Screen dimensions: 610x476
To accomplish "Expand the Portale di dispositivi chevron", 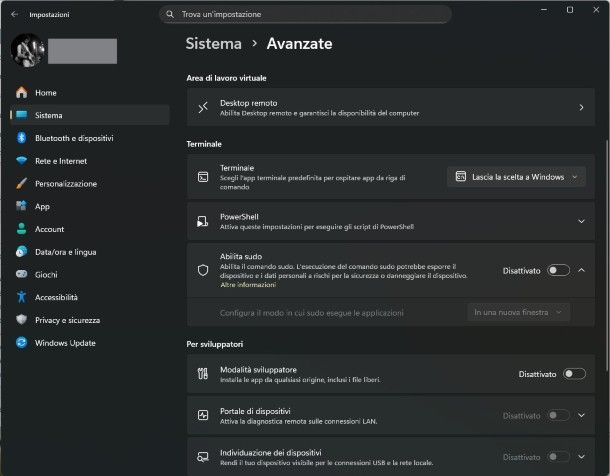I will click(581, 415).
